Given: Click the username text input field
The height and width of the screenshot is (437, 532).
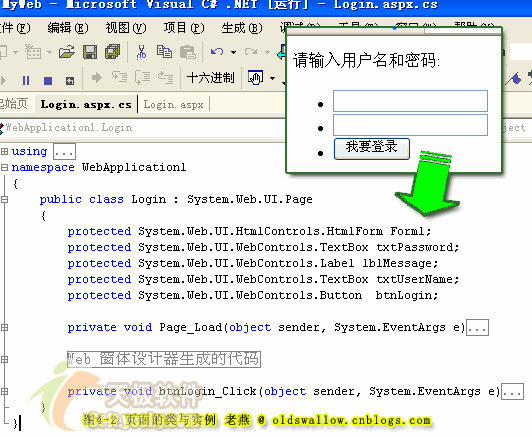Looking at the screenshot, I should 410,101.
